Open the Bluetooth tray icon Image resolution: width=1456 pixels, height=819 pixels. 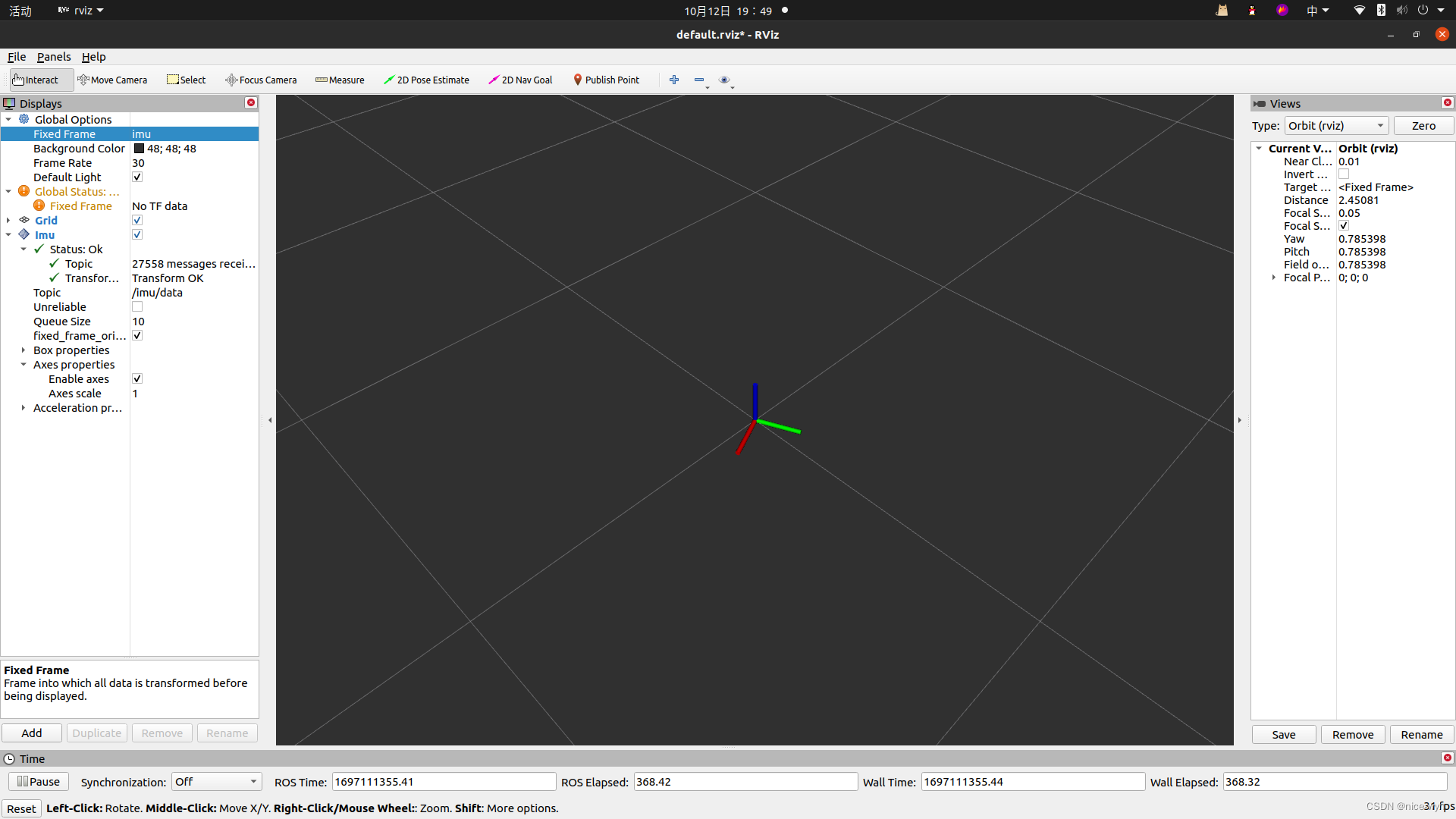click(x=1381, y=11)
